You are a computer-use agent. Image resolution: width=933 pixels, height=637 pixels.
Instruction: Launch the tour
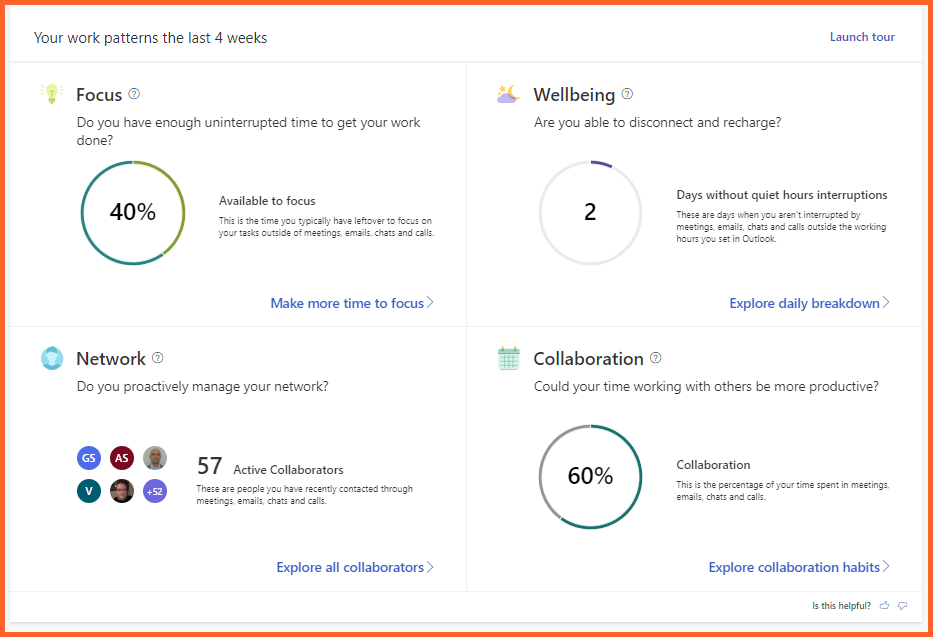861,37
